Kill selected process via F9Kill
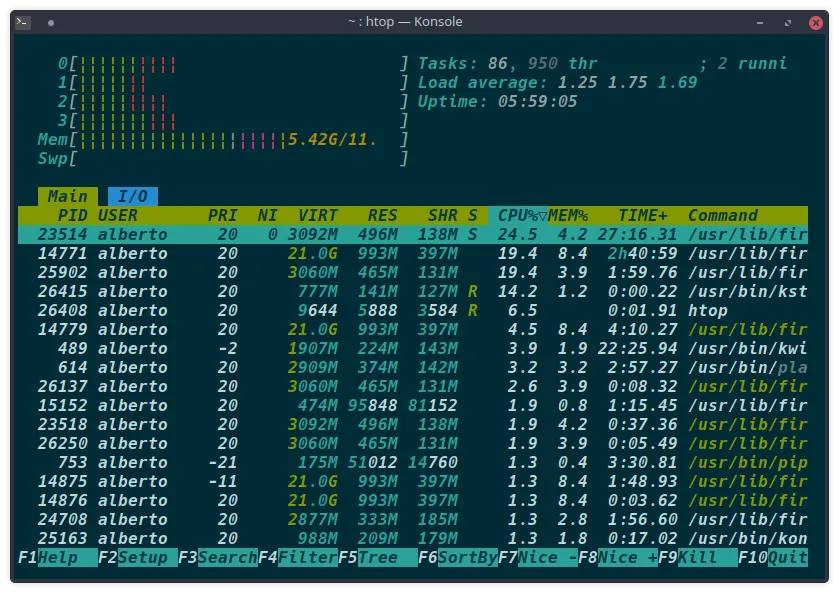Image resolution: width=839 pixels, height=593 pixels. coord(692,558)
